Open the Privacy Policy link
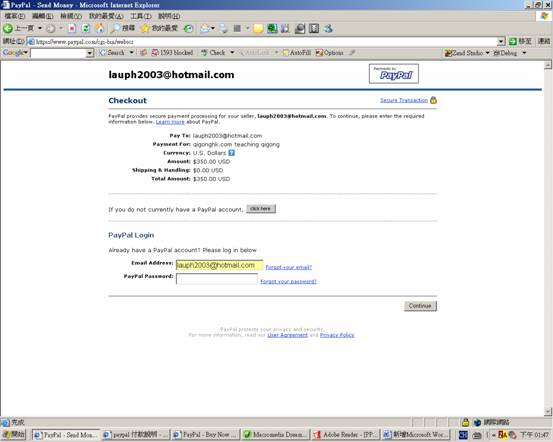The height and width of the screenshot is (442, 553). pos(337,335)
